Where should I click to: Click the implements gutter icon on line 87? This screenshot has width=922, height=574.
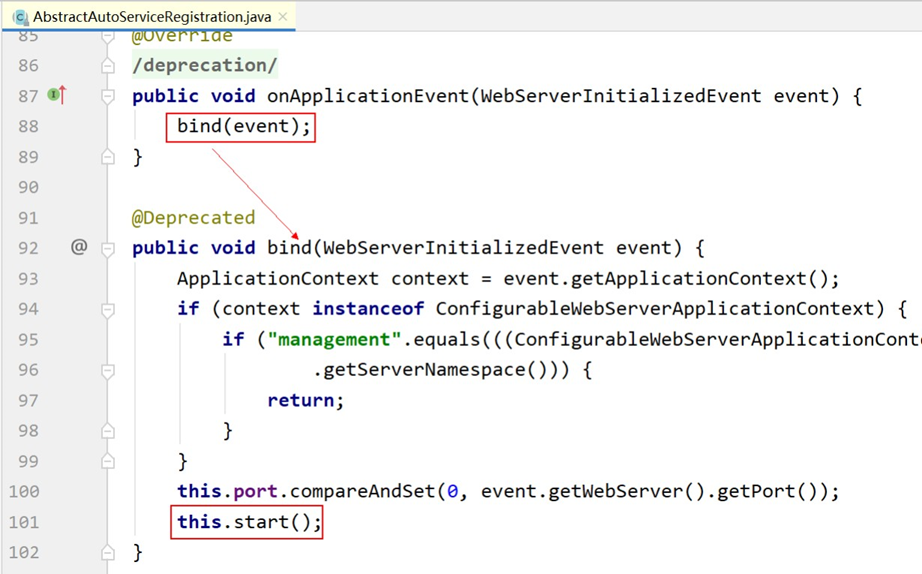click(x=57, y=94)
